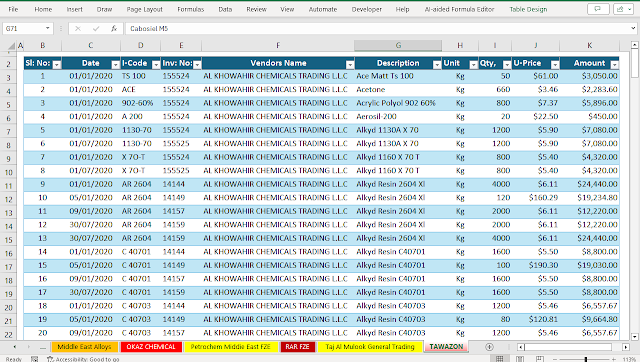Select the Aerosil-200 description cell
The height and width of the screenshot is (362, 640).
point(398,116)
